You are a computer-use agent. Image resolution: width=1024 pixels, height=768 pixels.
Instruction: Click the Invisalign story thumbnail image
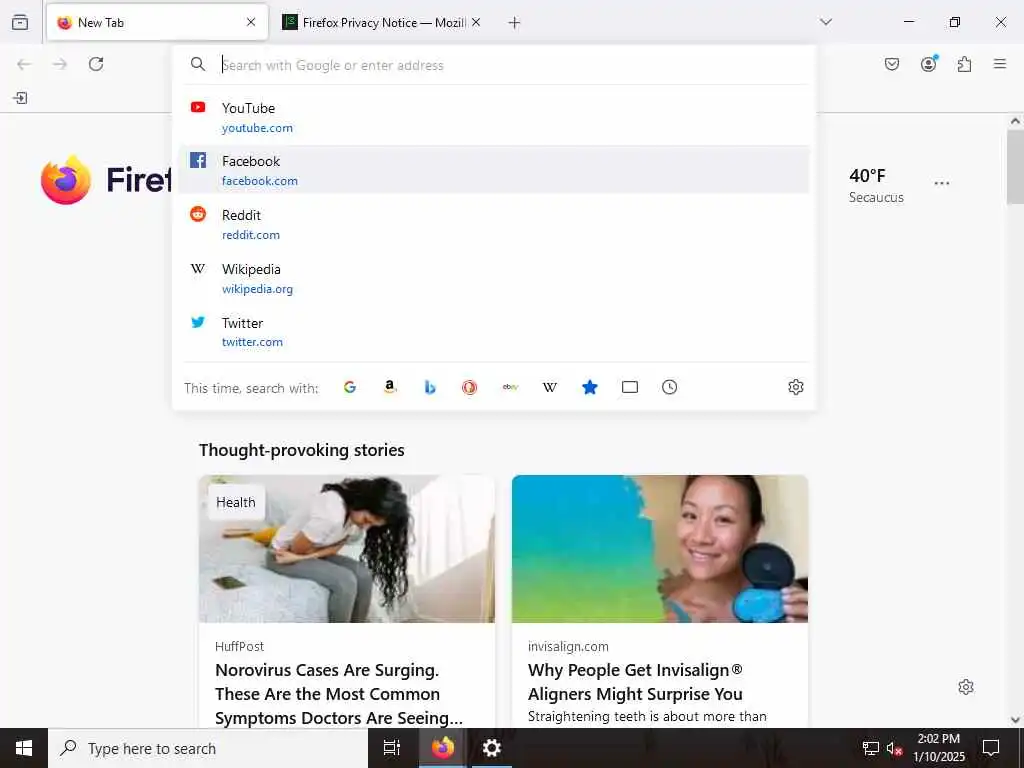[x=660, y=549]
